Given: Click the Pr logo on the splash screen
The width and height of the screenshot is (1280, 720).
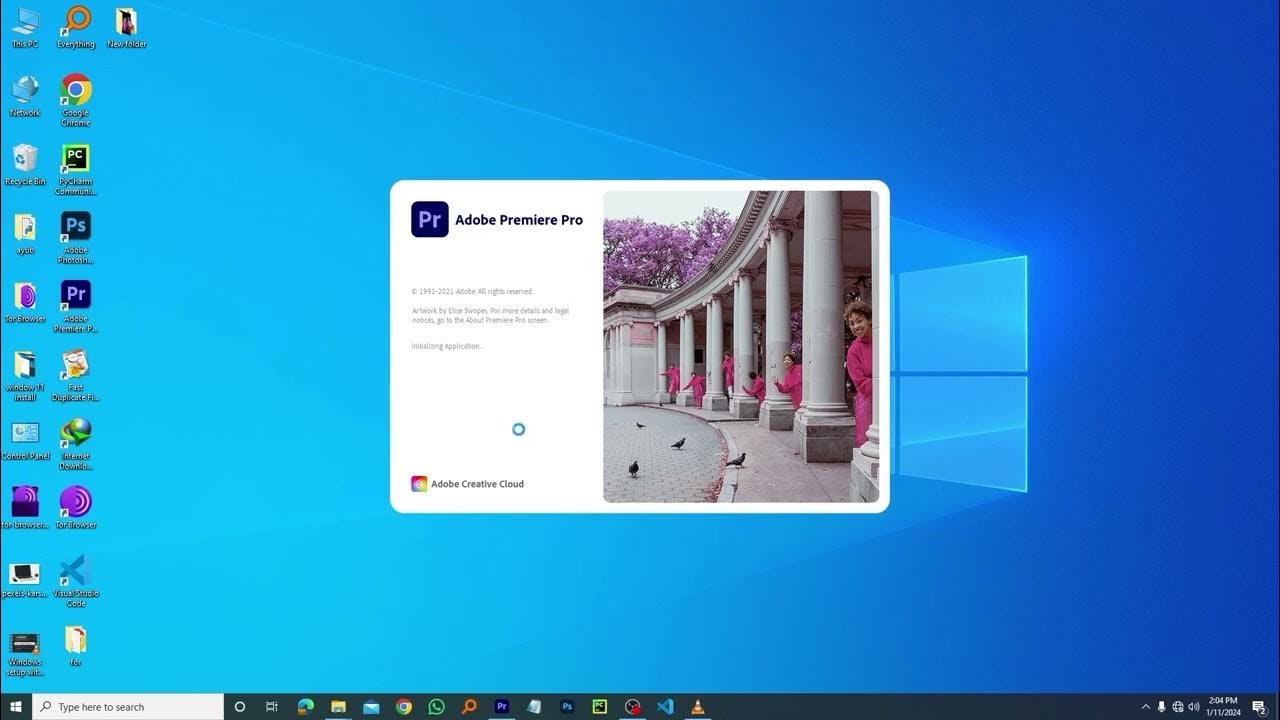Looking at the screenshot, I should [x=430, y=219].
